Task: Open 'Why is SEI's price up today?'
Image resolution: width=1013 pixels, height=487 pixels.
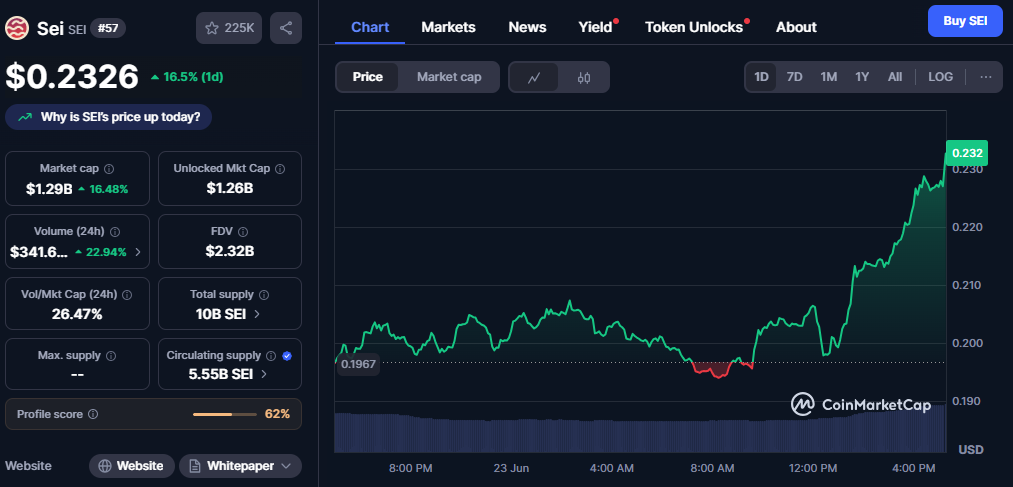Action: [109, 118]
